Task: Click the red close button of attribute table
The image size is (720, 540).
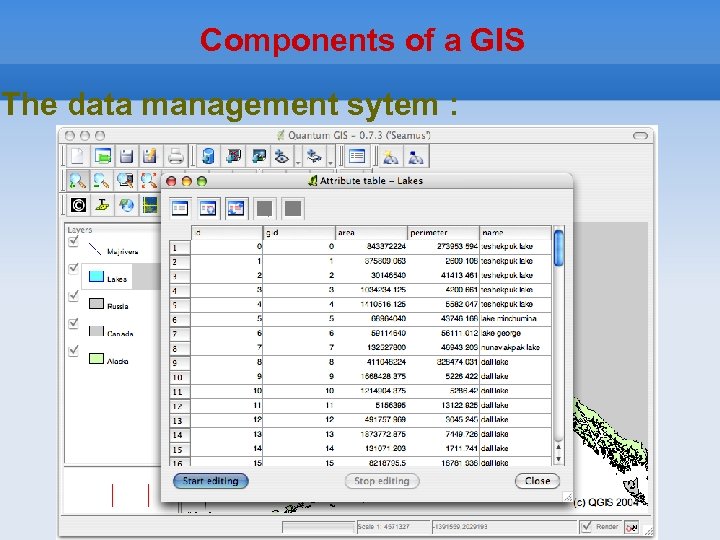Action: point(171,181)
